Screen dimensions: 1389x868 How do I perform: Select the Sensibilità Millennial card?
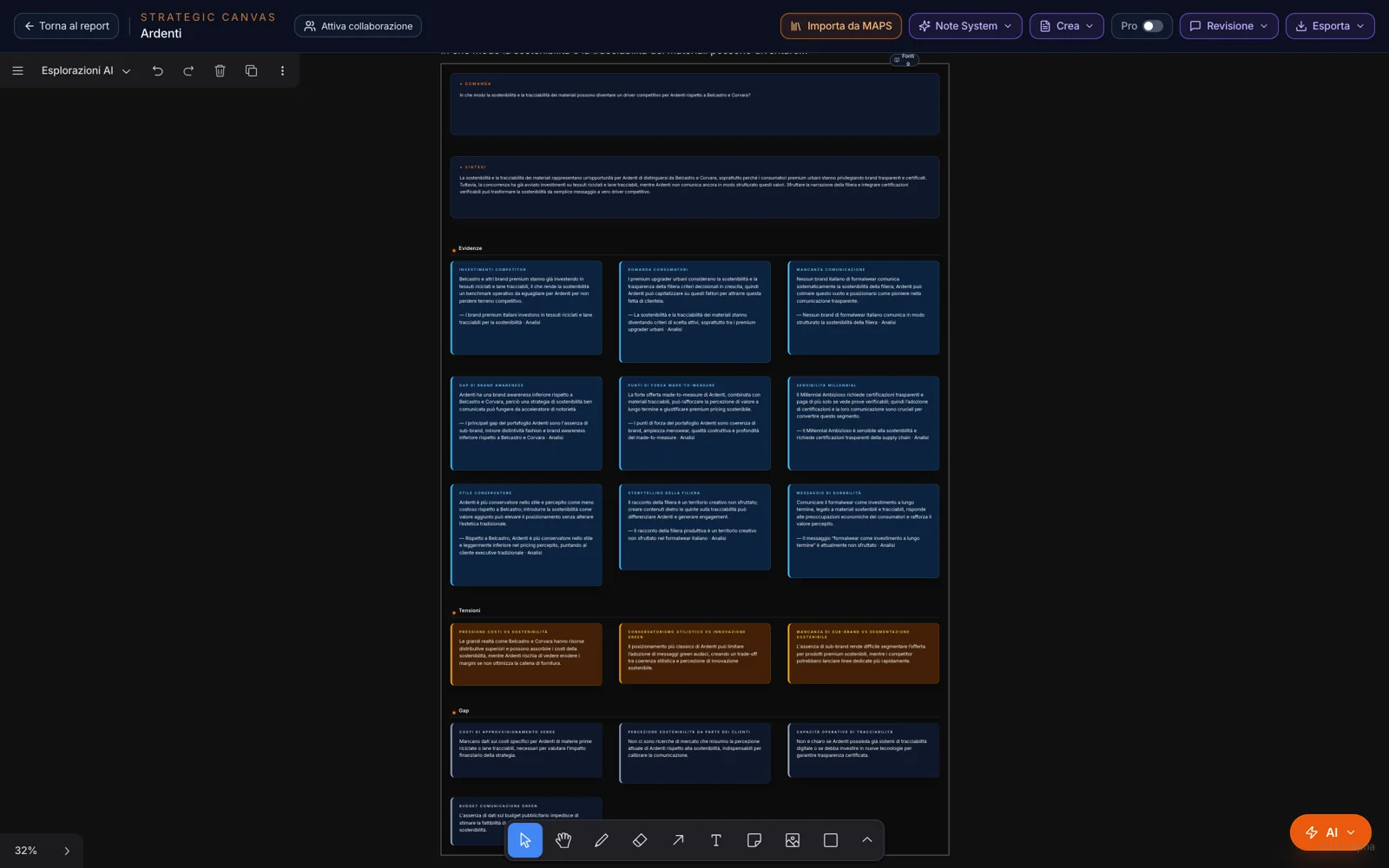point(863,423)
